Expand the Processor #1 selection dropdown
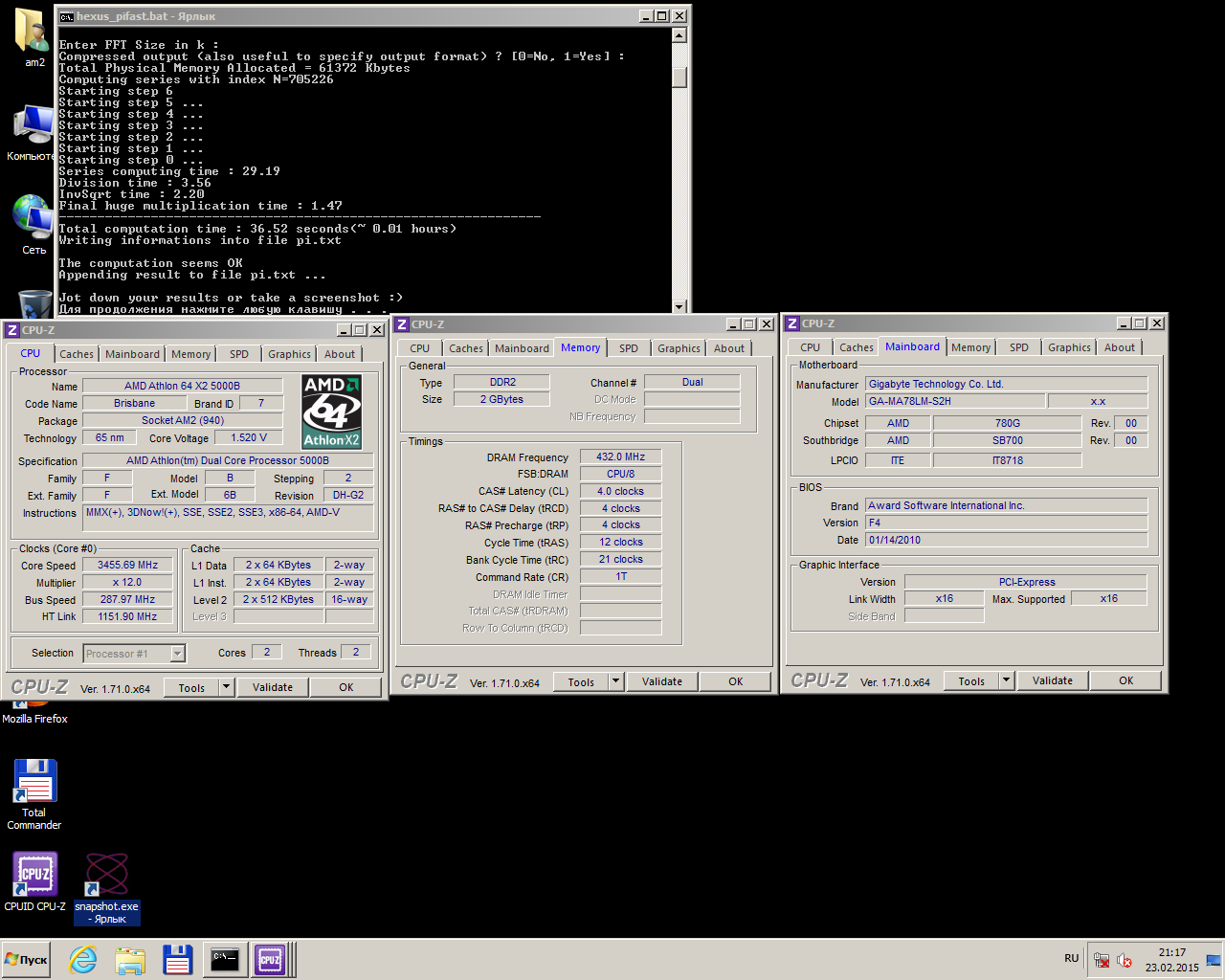1225x980 pixels. 177,654
